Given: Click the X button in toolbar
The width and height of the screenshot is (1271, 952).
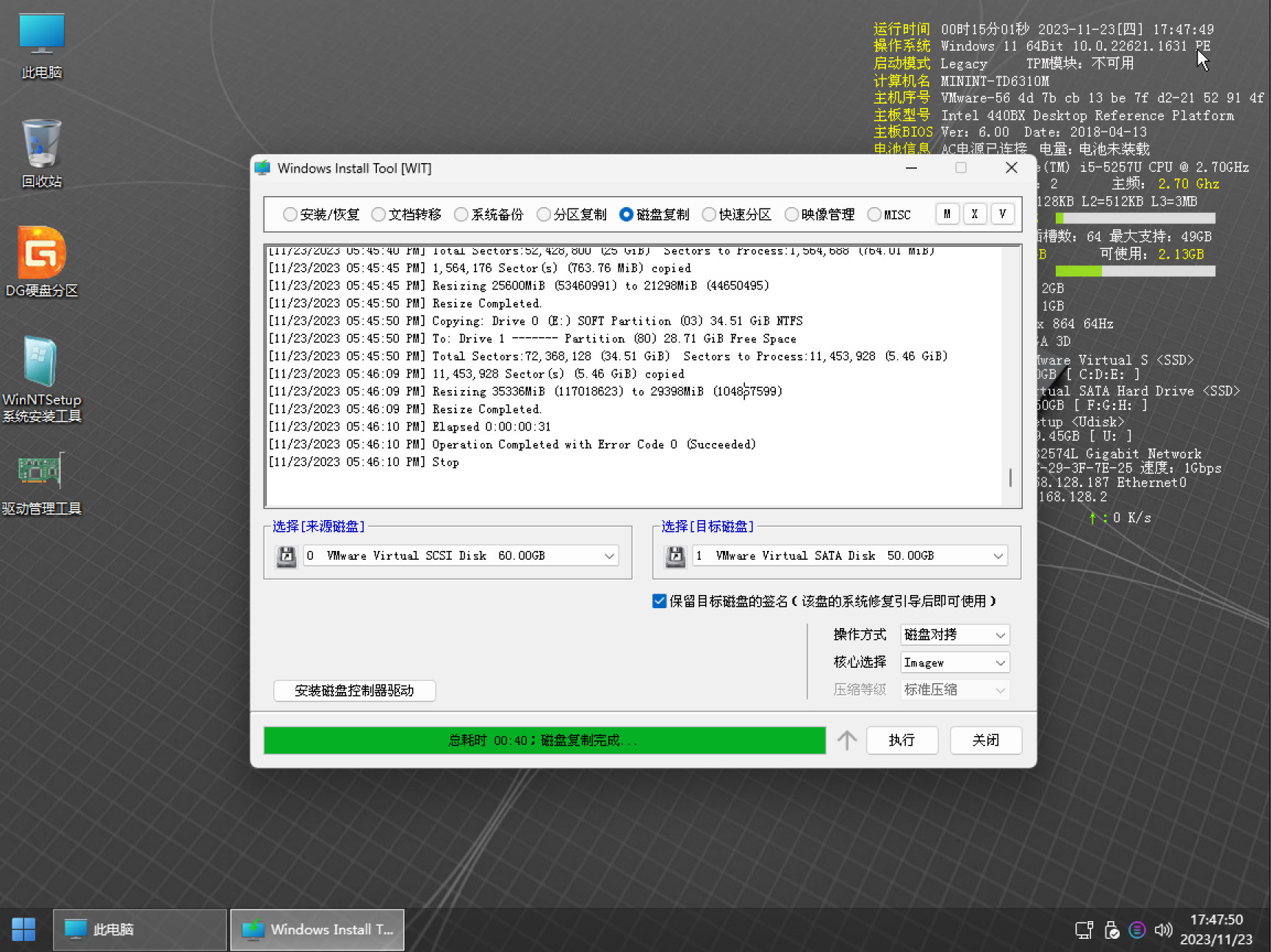Looking at the screenshot, I should pos(975,214).
